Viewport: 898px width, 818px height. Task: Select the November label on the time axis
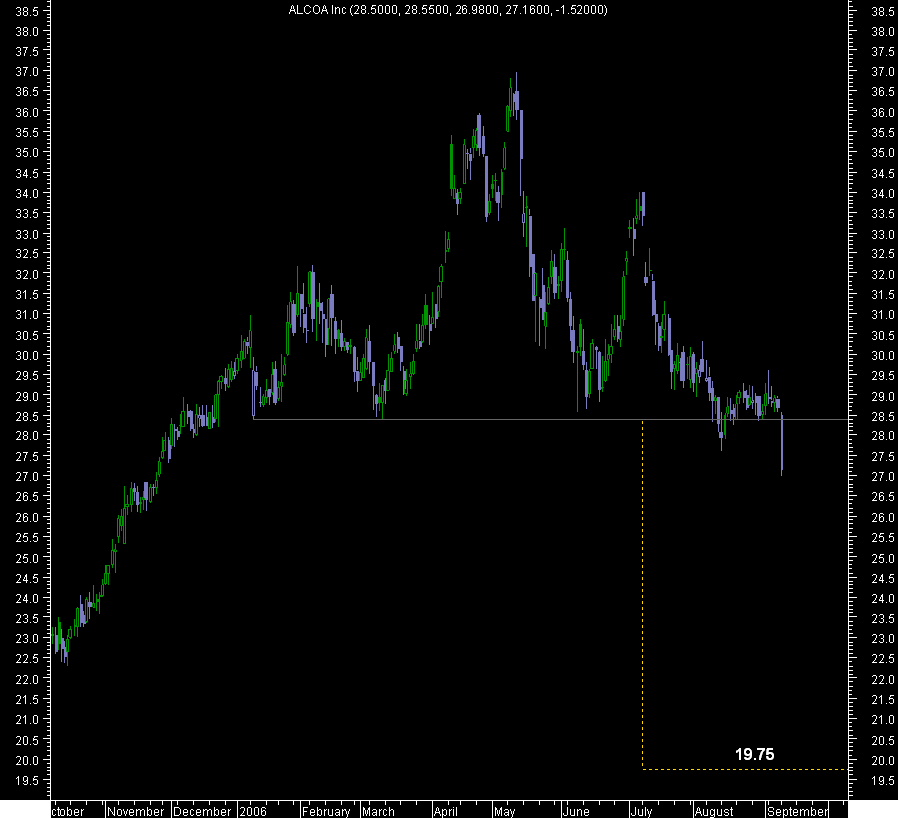136,811
